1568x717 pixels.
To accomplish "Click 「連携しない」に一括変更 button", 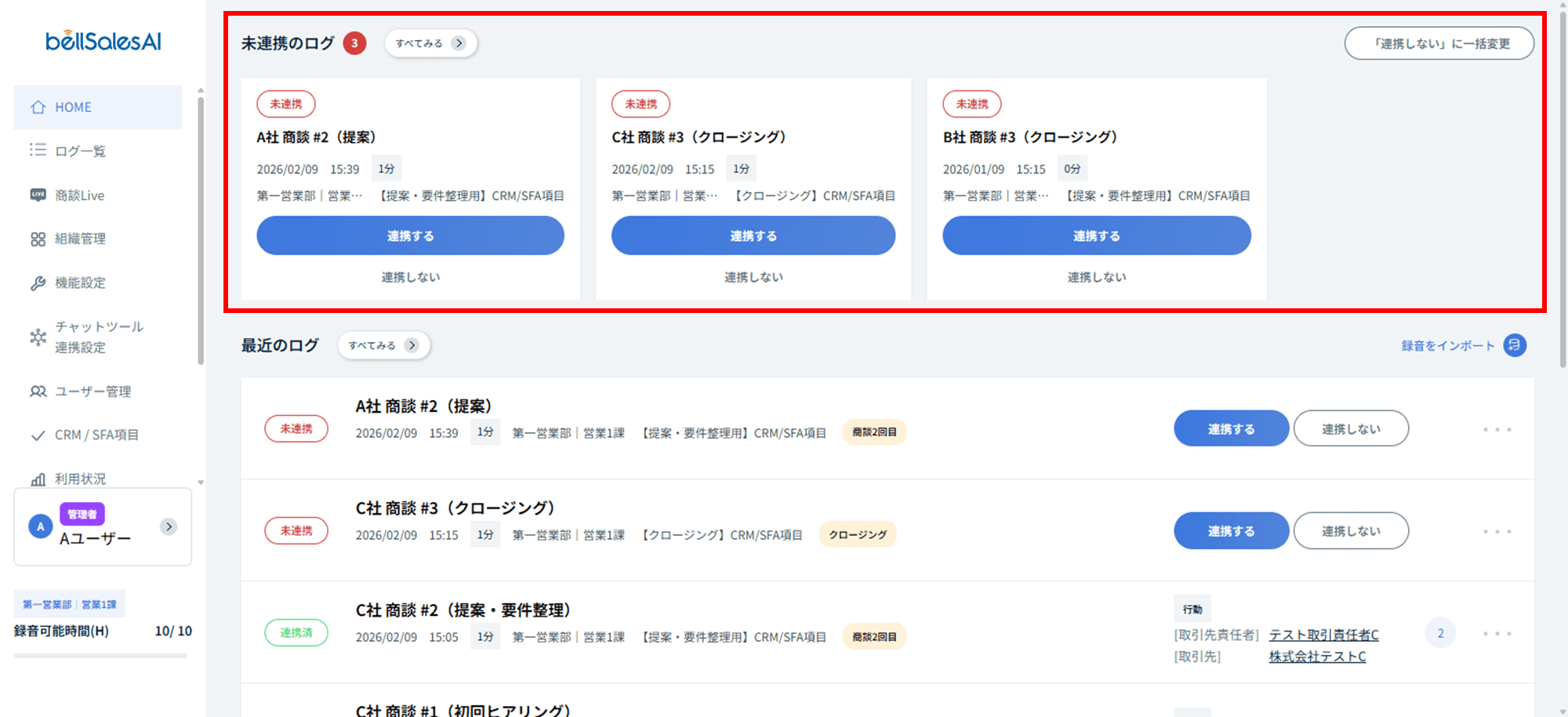I will click(1439, 43).
